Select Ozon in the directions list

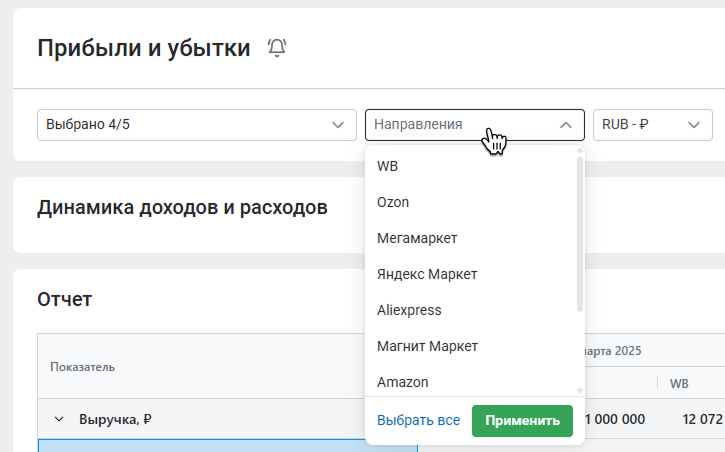tap(471, 202)
